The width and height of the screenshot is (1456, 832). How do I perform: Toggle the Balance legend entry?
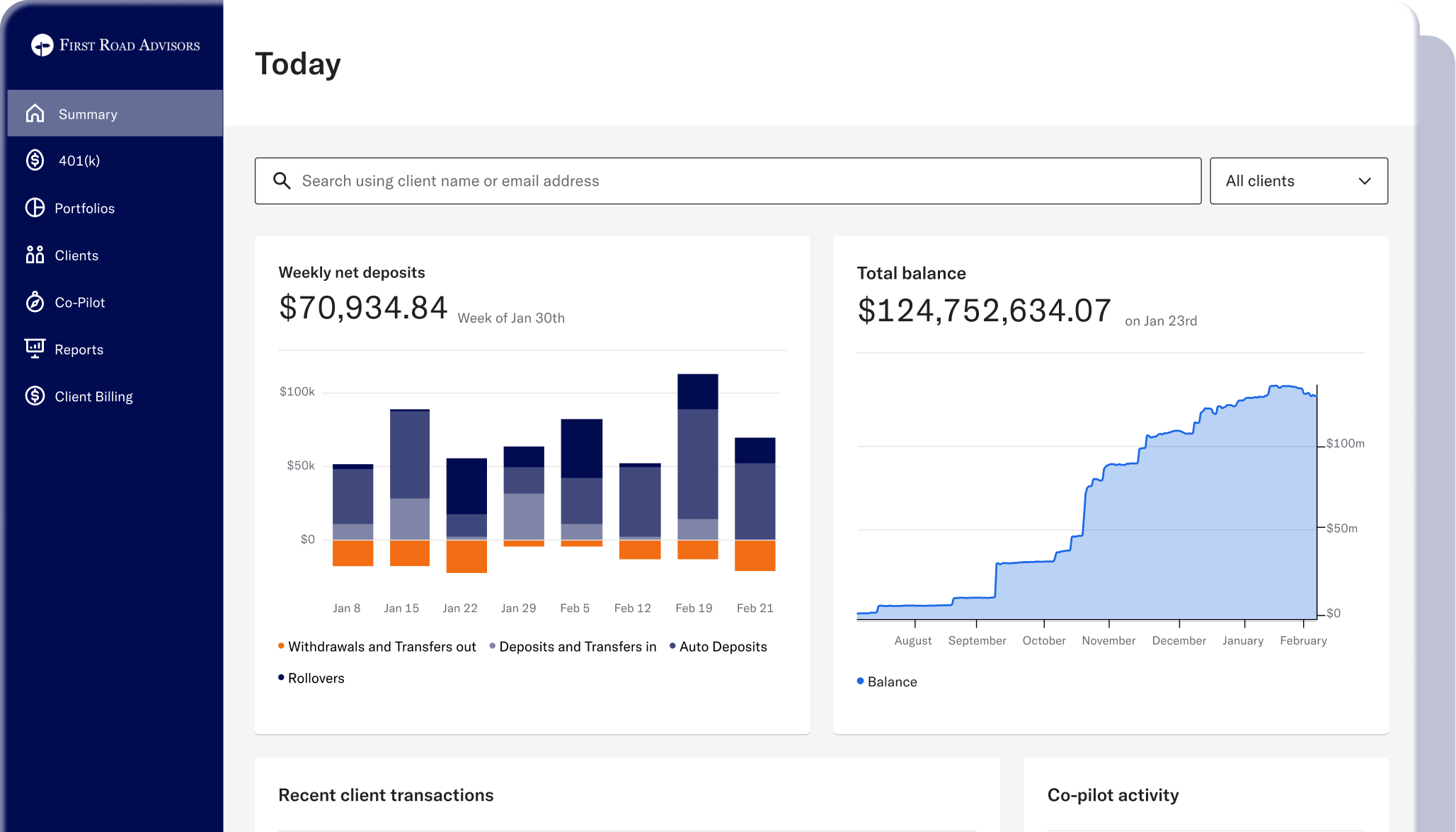click(887, 682)
